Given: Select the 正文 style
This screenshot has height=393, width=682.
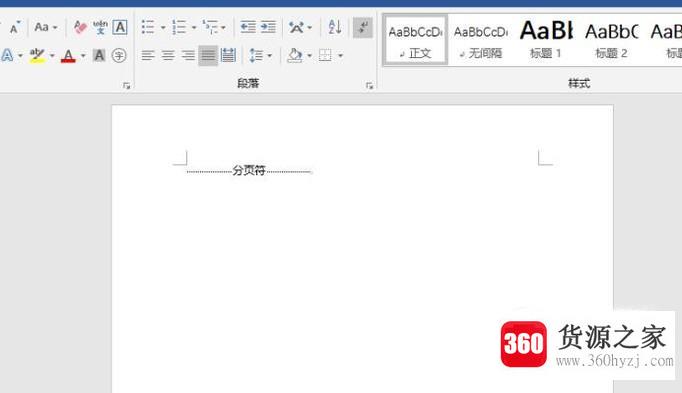Looking at the screenshot, I should point(416,40).
